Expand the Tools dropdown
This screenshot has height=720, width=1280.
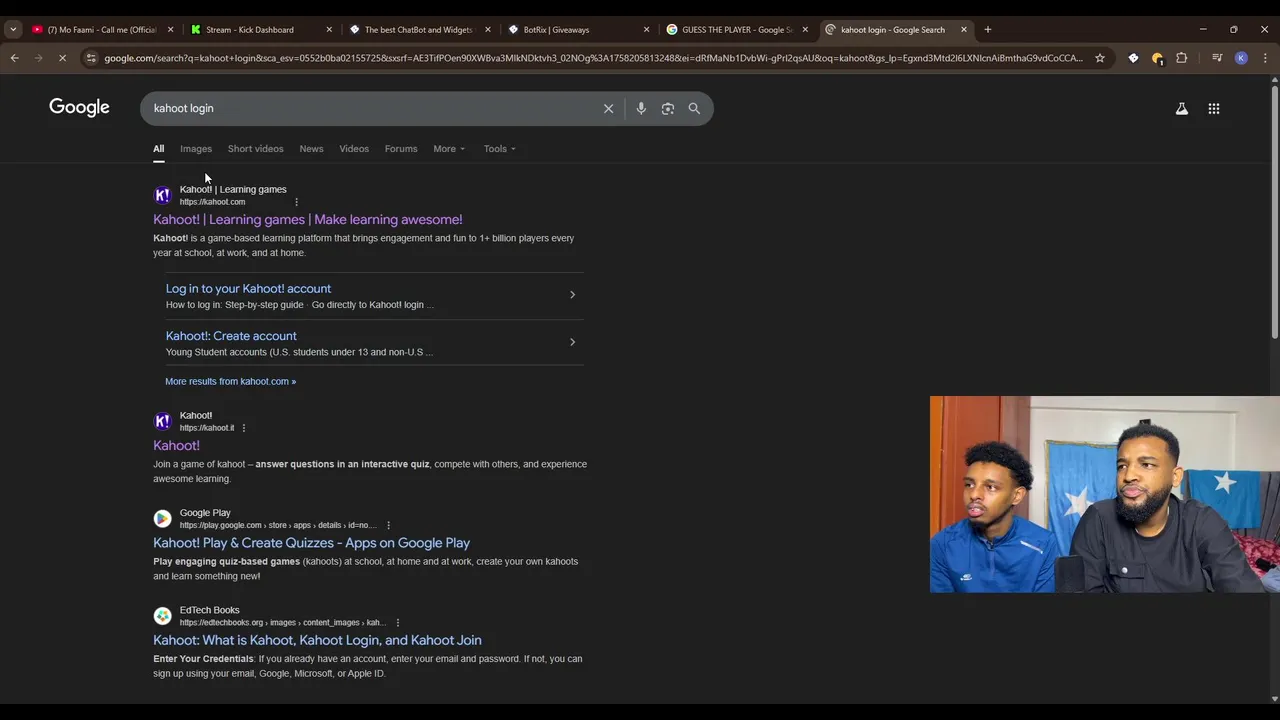tap(500, 149)
